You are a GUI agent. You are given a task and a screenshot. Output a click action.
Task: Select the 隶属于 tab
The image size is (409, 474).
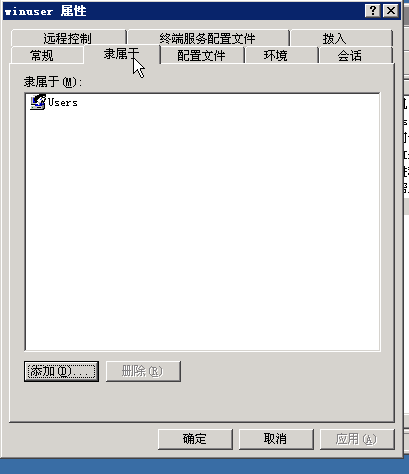pos(122,54)
